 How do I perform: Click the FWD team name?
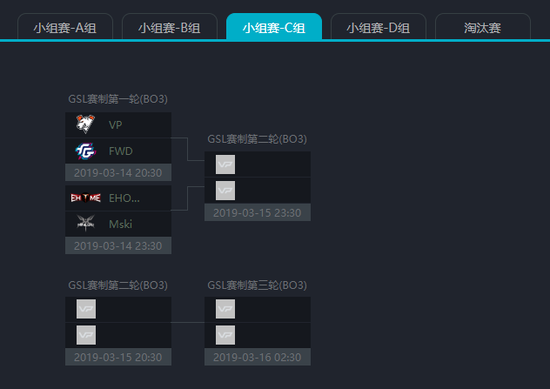tap(121, 151)
